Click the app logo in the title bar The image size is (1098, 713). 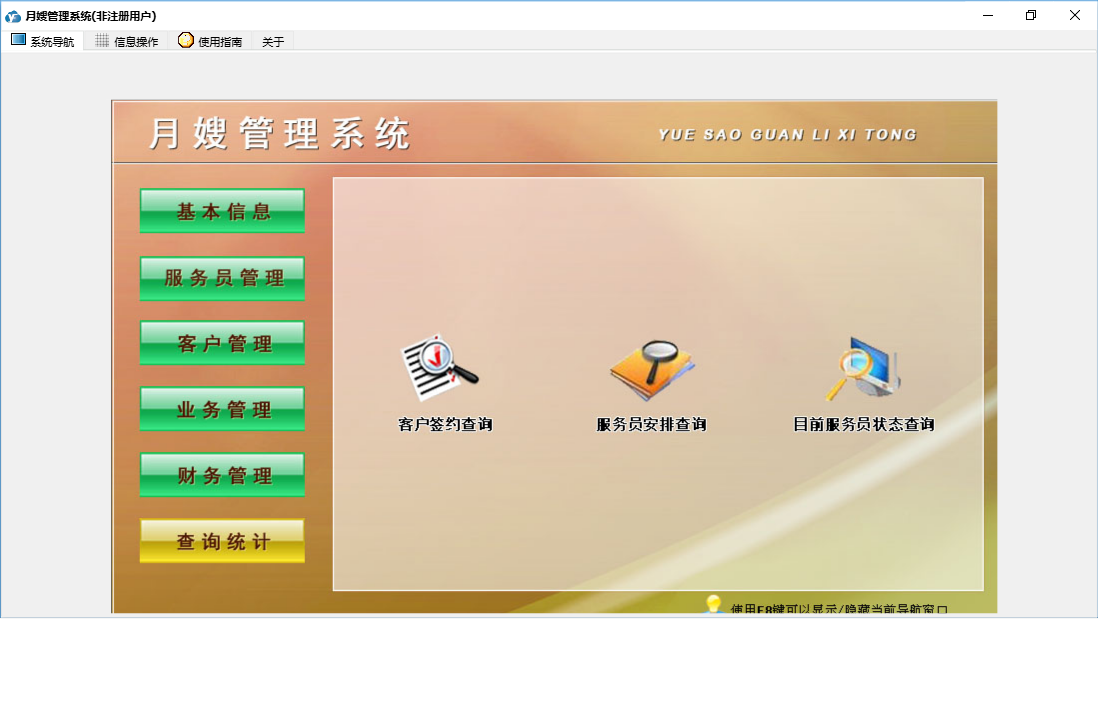coord(13,15)
